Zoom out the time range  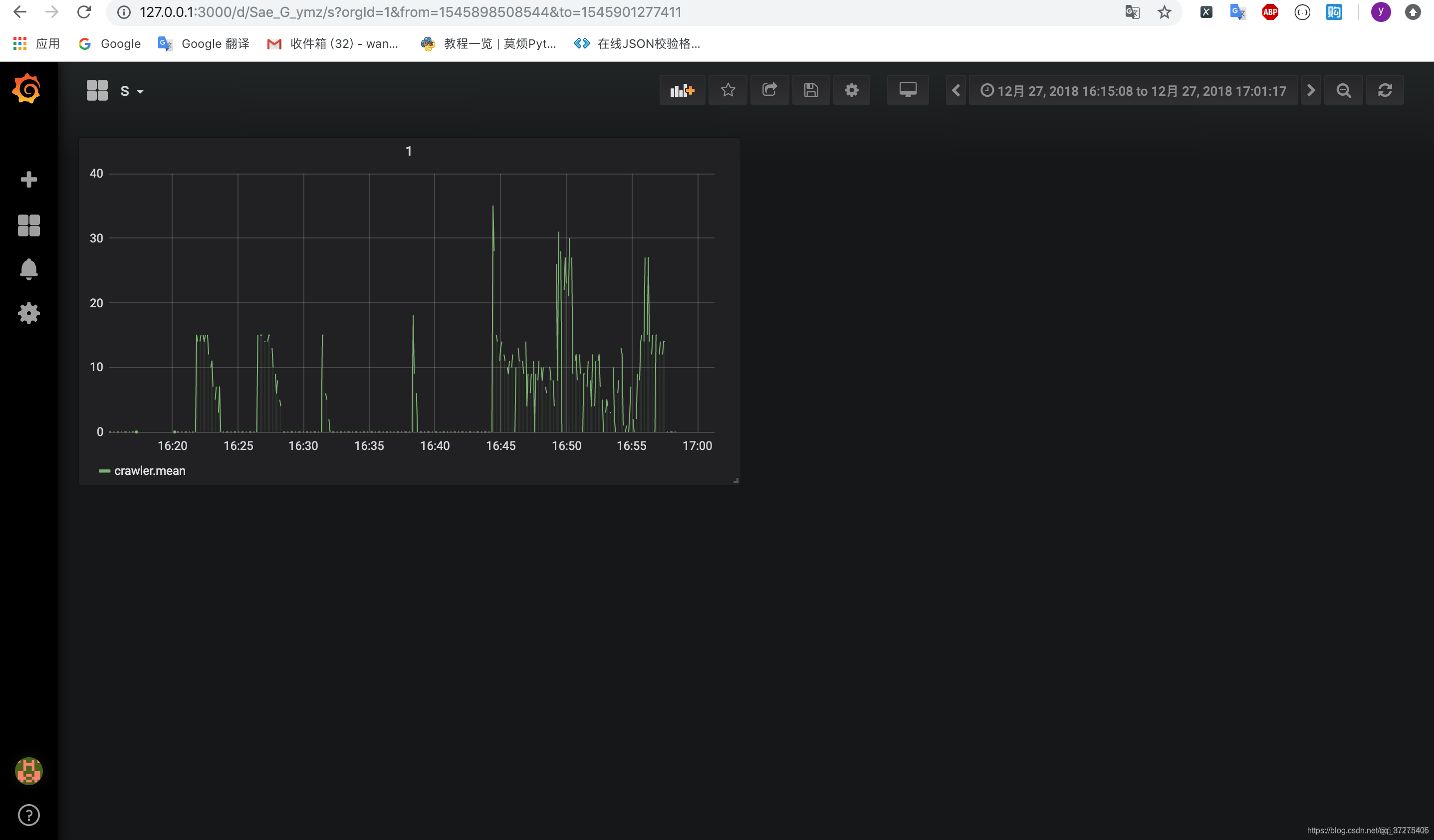pyautogui.click(x=1344, y=90)
